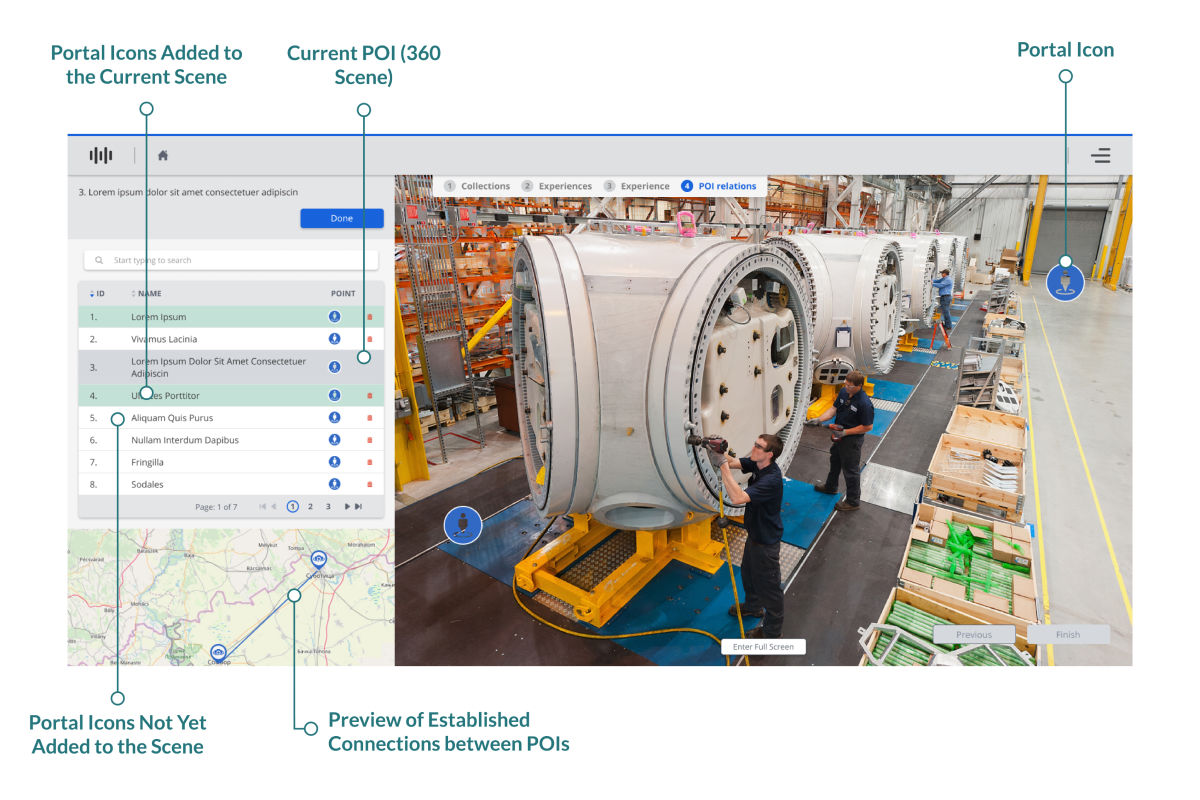
Task: Click the Previous button
Action: [x=974, y=635]
